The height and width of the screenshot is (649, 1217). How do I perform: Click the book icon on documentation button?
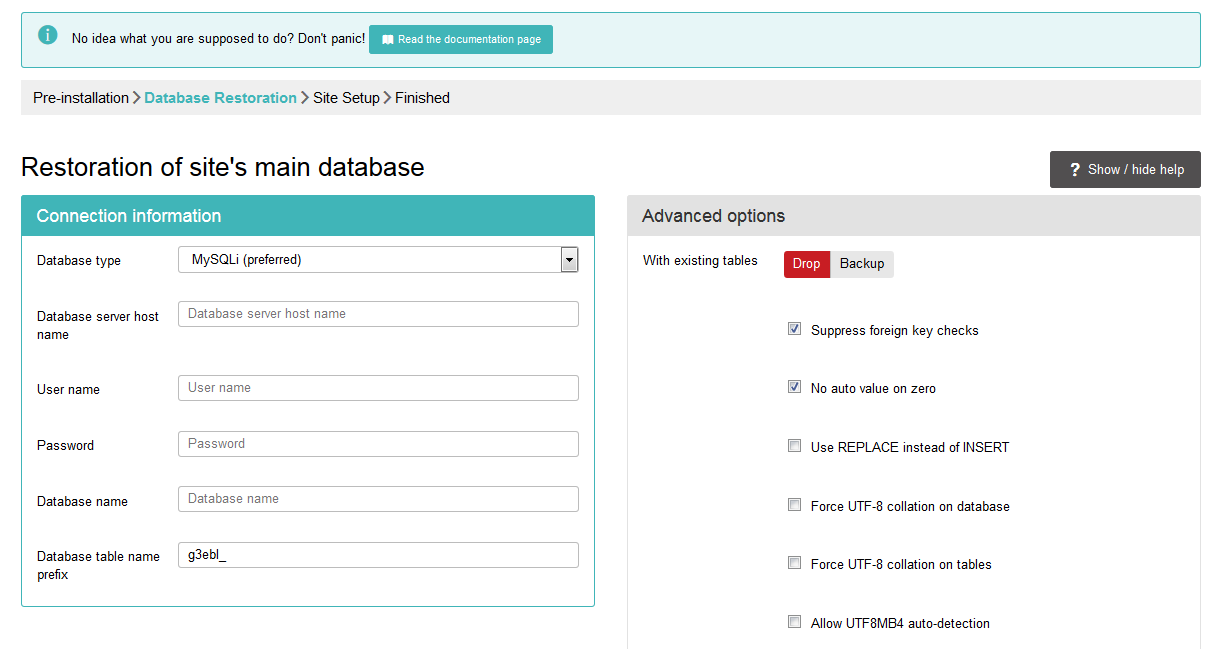tap(388, 40)
